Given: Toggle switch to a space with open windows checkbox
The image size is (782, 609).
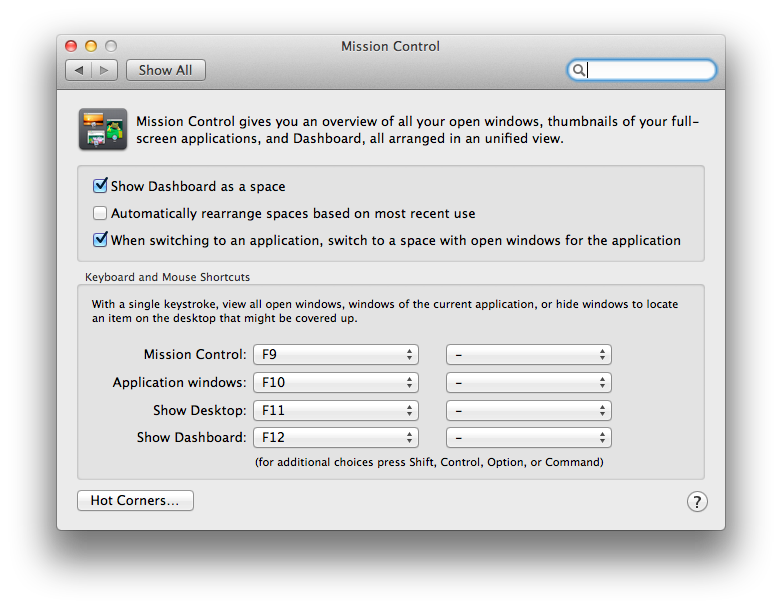Looking at the screenshot, I should pyautogui.click(x=100, y=240).
